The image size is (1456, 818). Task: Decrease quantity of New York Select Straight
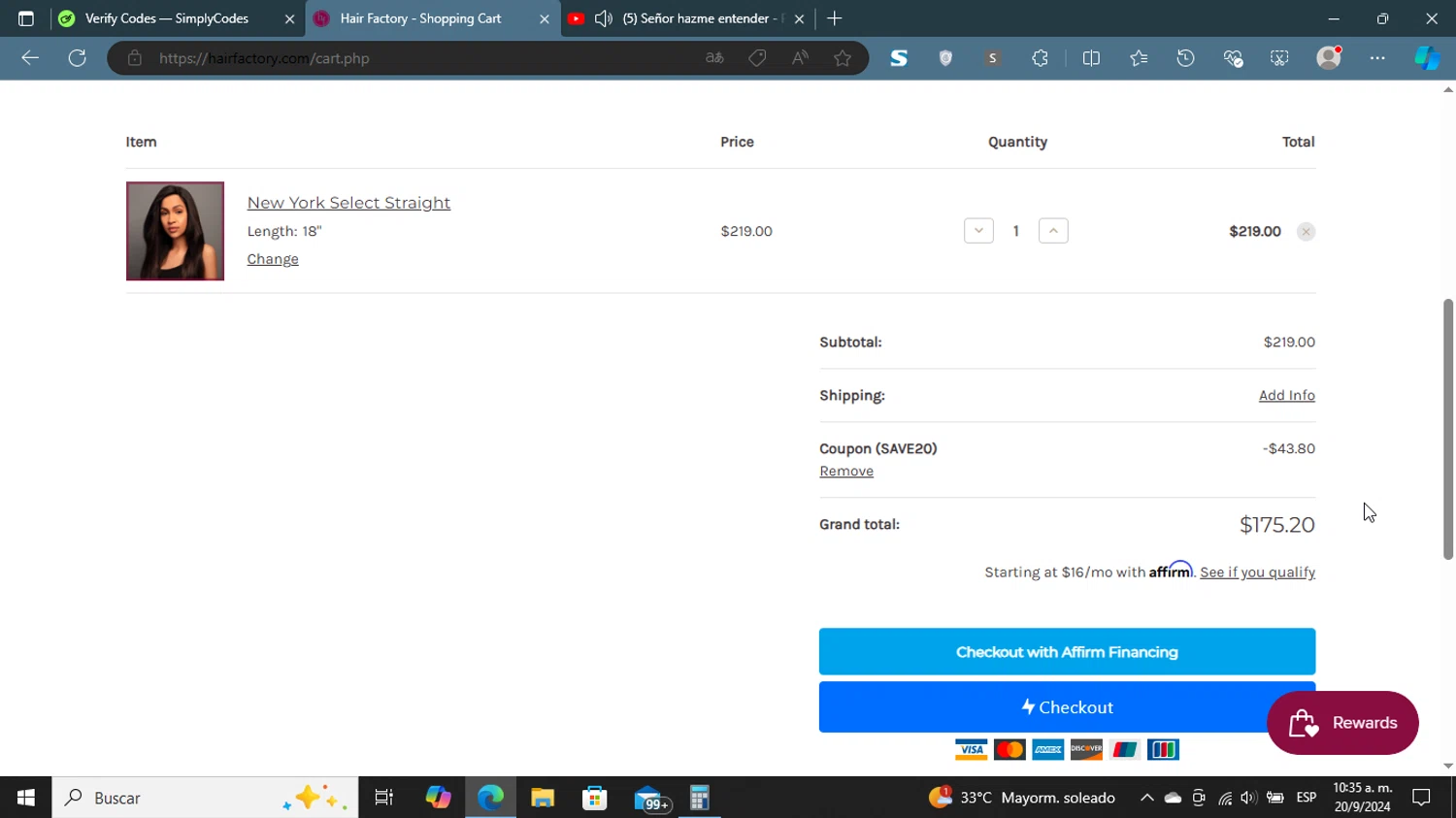tap(978, 231)
